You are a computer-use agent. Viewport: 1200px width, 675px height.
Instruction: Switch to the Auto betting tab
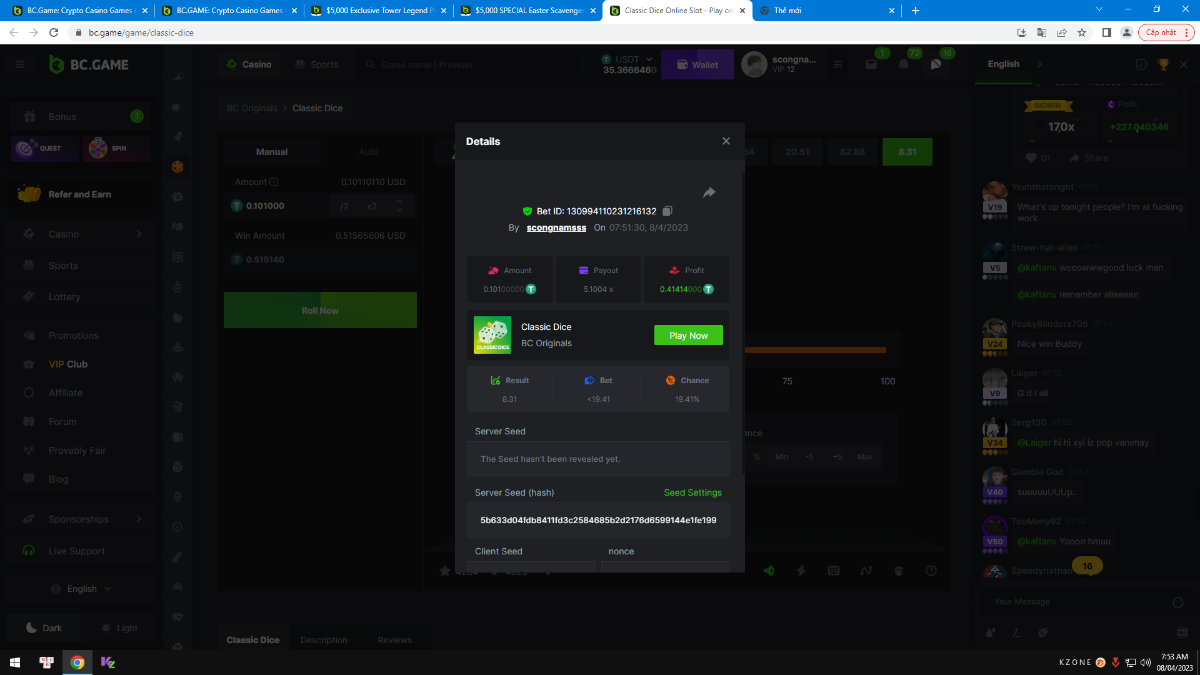pos(368,152)
